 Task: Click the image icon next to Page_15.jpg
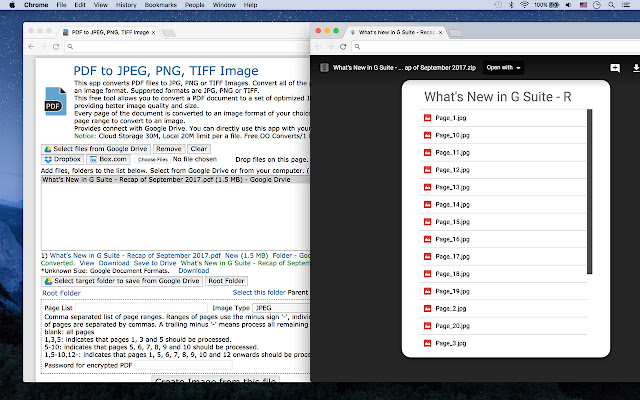[427, 222]
